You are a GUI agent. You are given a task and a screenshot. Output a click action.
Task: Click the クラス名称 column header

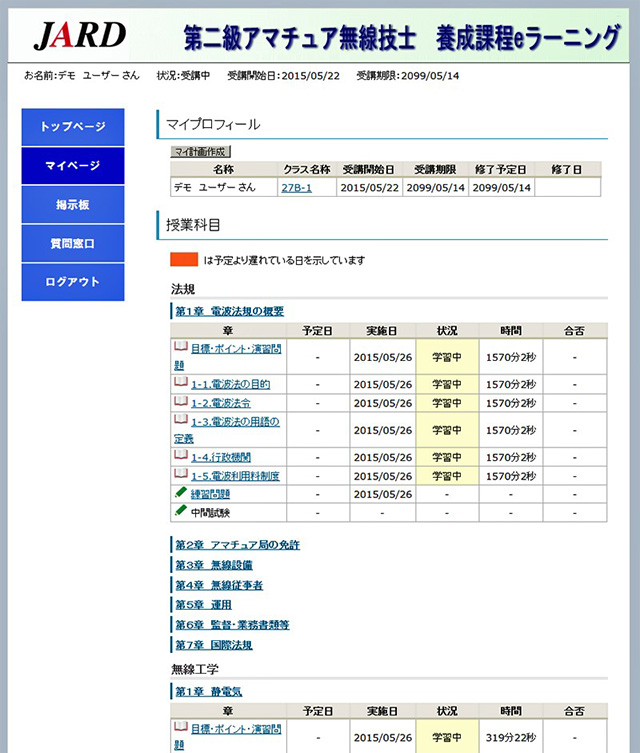(x=307, y=170)
